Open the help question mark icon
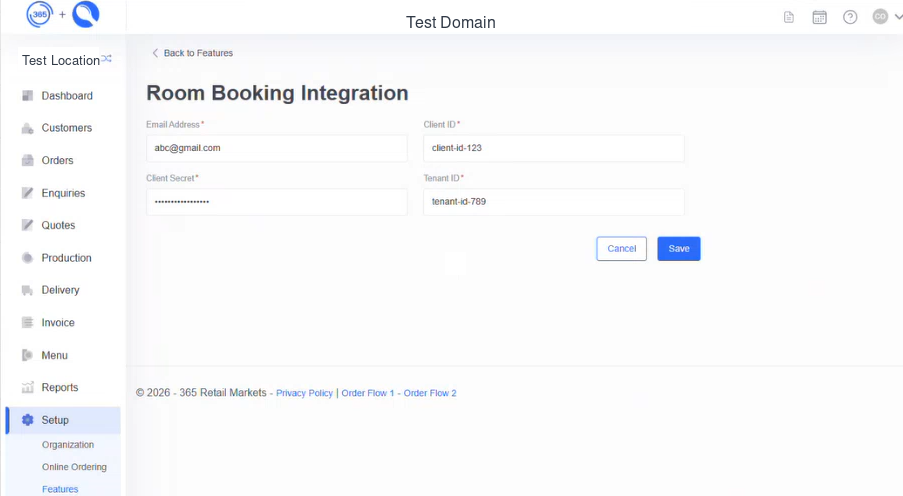Image resolution: width=903 pixels, height=496 pixels. point(850,17)
